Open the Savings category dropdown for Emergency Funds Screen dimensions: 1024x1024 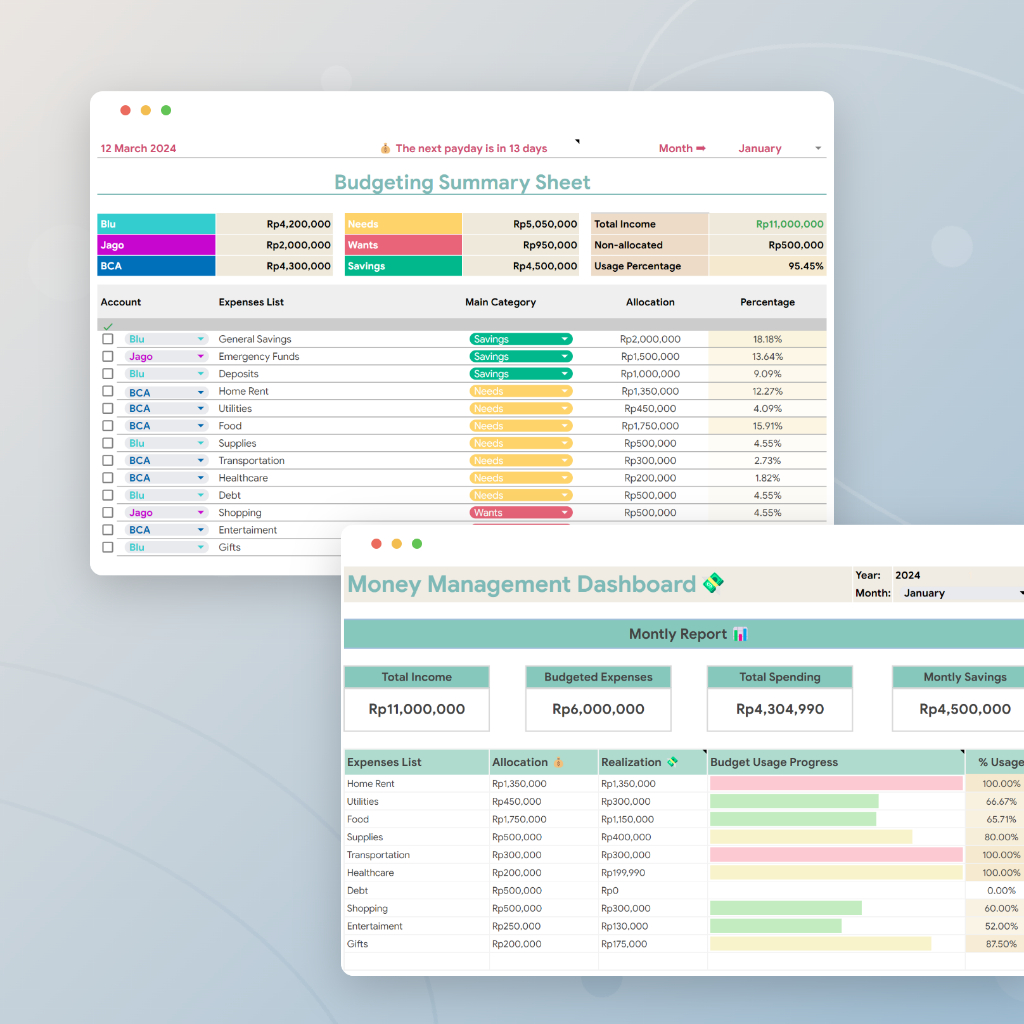click(566, 356)
